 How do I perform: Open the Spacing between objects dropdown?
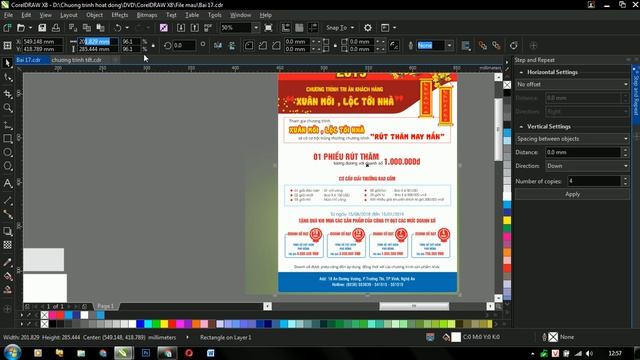[572, 139]
